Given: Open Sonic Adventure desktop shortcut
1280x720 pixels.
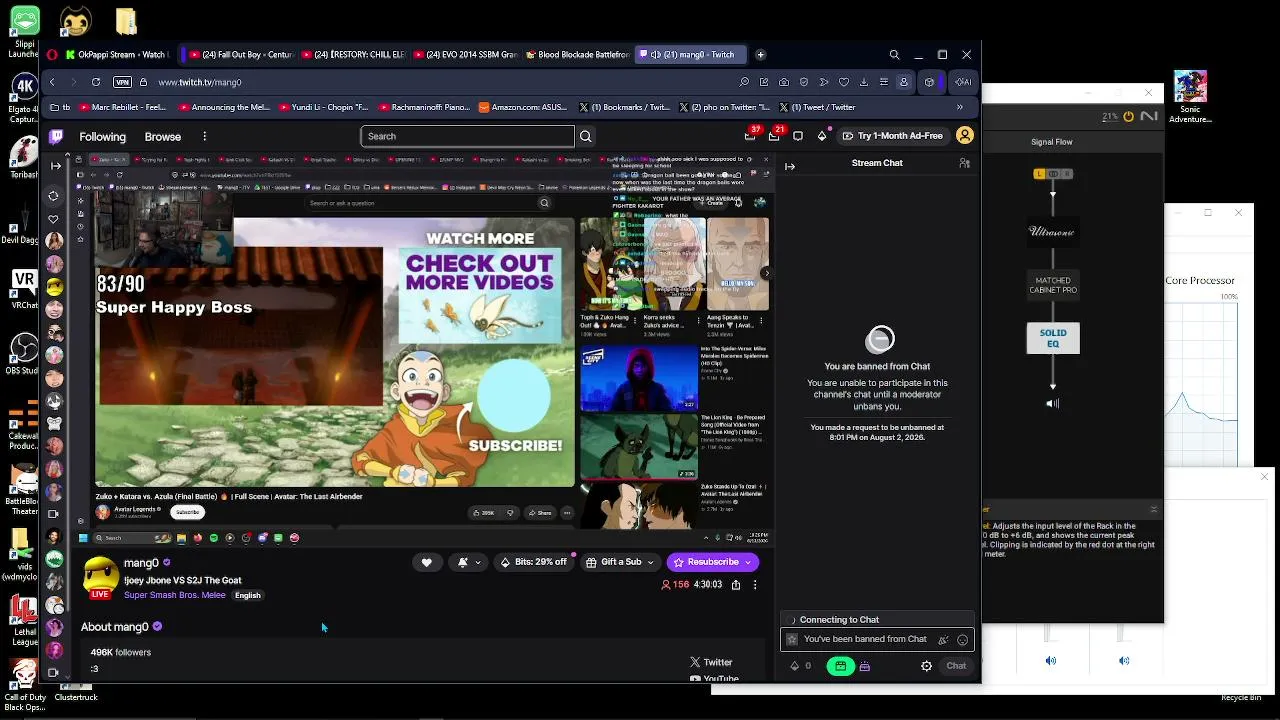Looking at the screenshot, I should click(1190, 98).
